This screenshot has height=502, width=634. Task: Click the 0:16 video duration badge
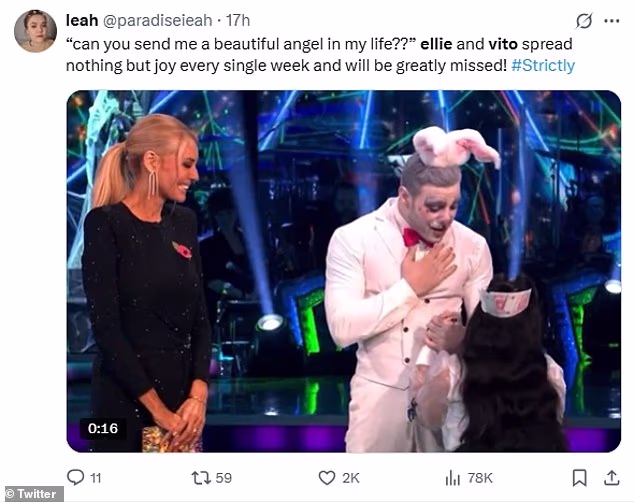coord(103,428)
